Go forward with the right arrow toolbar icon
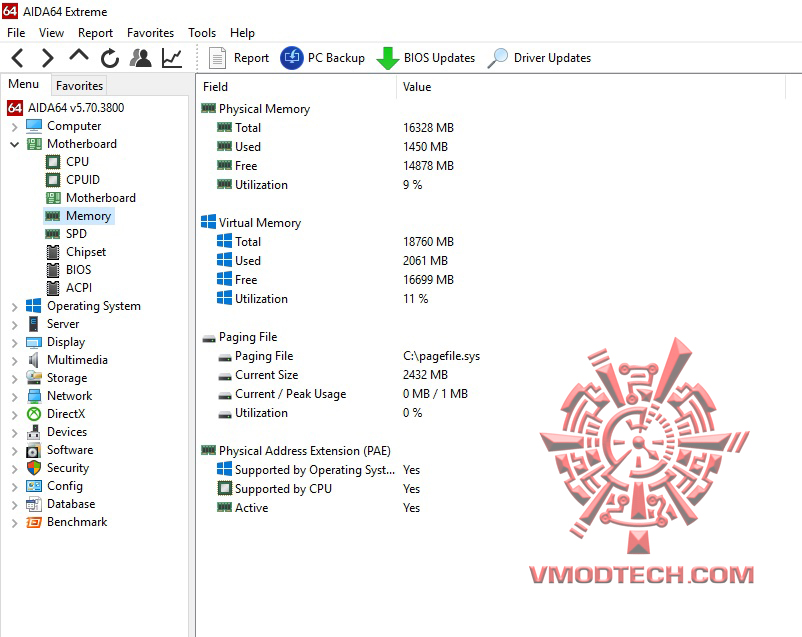 pyautogui.click(x=48, y=58)
